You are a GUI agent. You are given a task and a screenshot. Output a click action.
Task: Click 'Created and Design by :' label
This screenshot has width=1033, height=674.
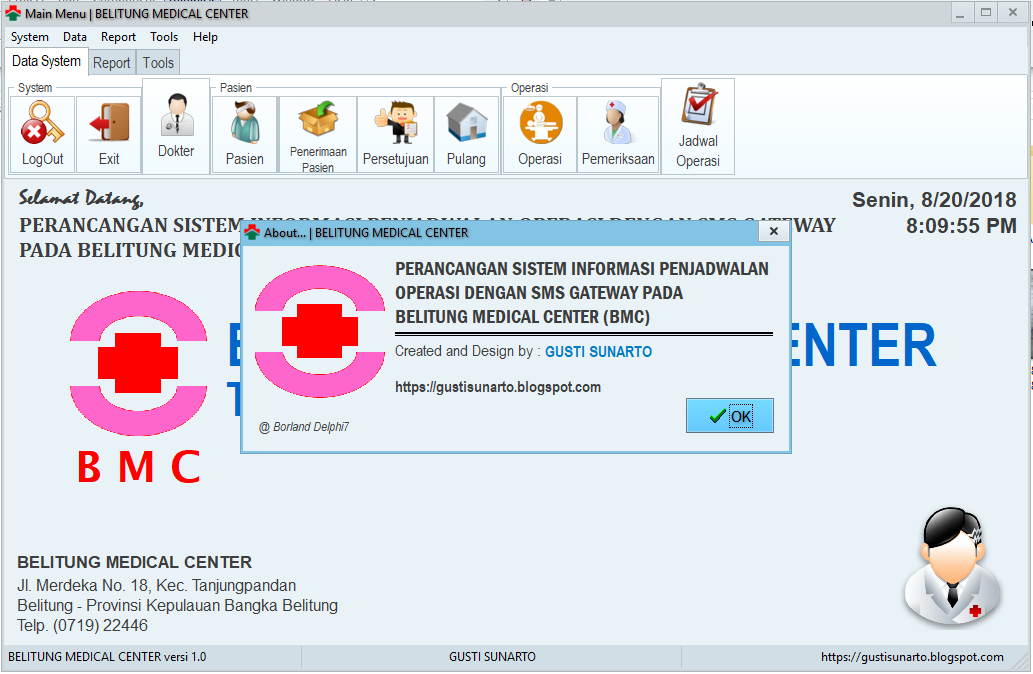pyautogui.click(x=468, y=351)
